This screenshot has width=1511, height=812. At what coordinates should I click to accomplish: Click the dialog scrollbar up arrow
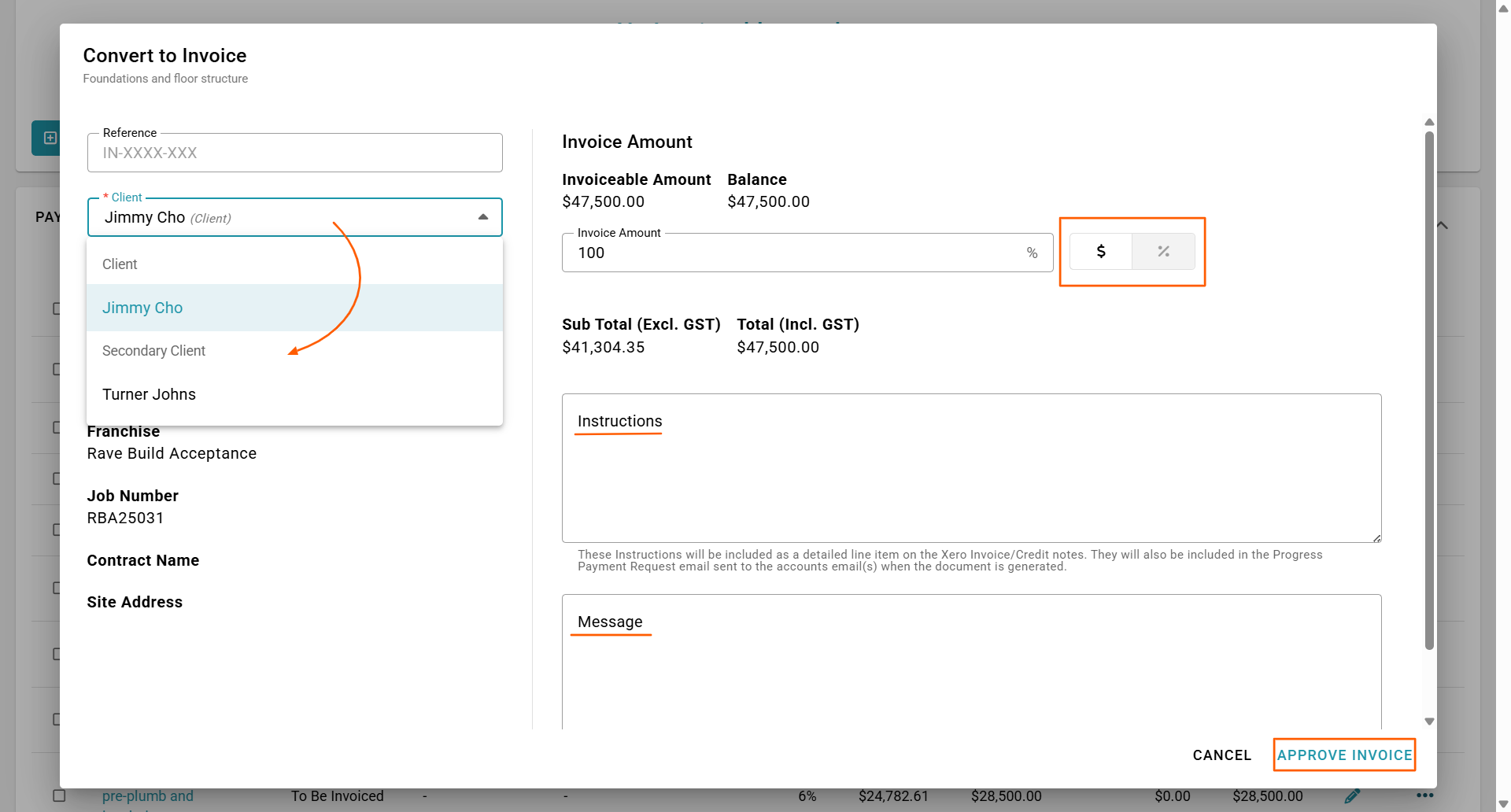tap(1429, 123)
